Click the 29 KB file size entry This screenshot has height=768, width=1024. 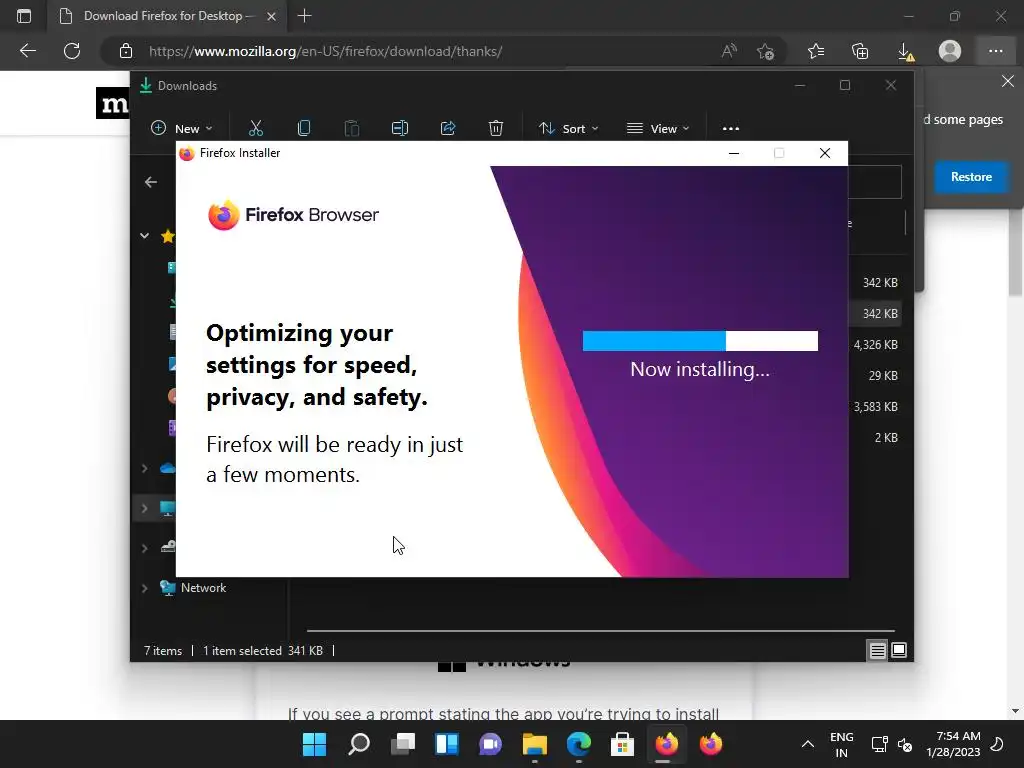click(883, 376)
